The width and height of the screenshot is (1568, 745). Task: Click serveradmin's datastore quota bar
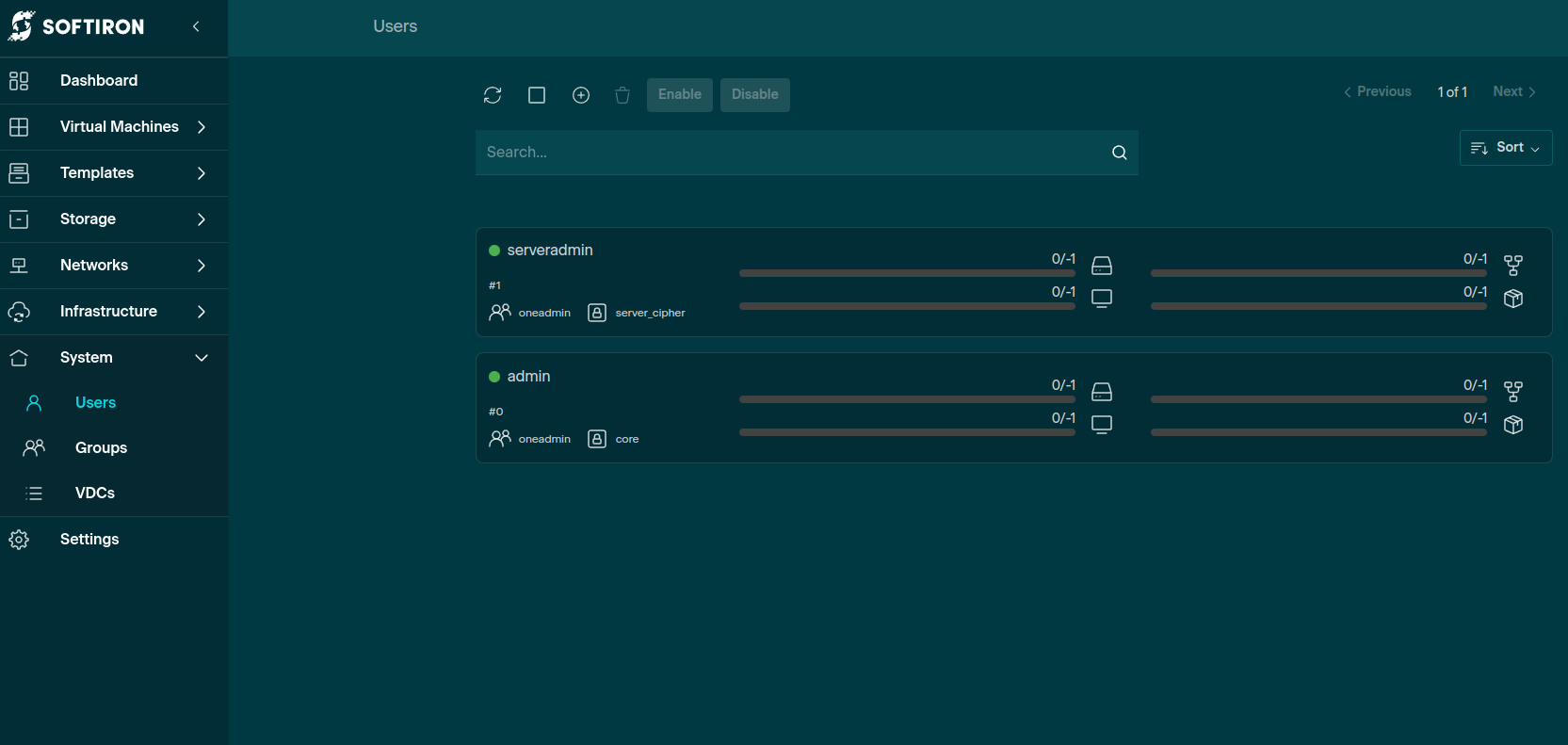pos(907,273)
